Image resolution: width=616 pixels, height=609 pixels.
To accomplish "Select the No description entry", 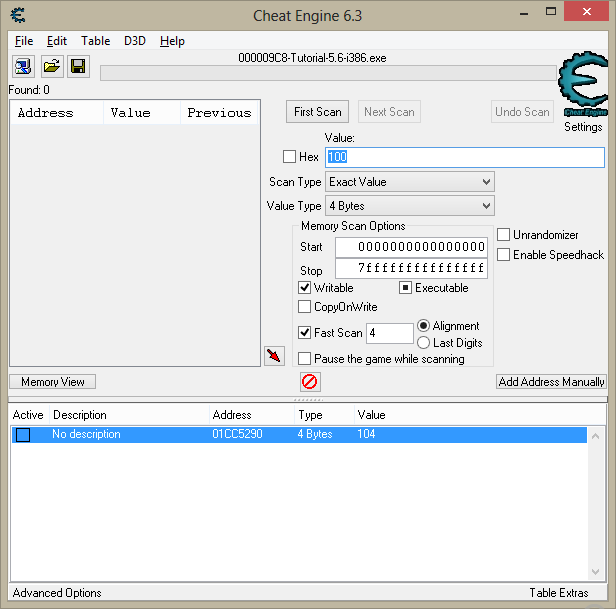I will [x=86, y=434].
